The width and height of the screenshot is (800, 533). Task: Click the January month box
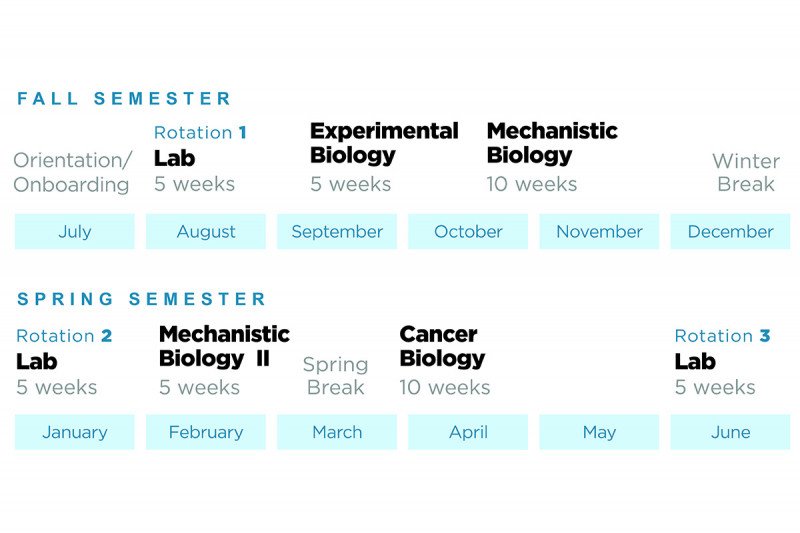click(74, 432)
